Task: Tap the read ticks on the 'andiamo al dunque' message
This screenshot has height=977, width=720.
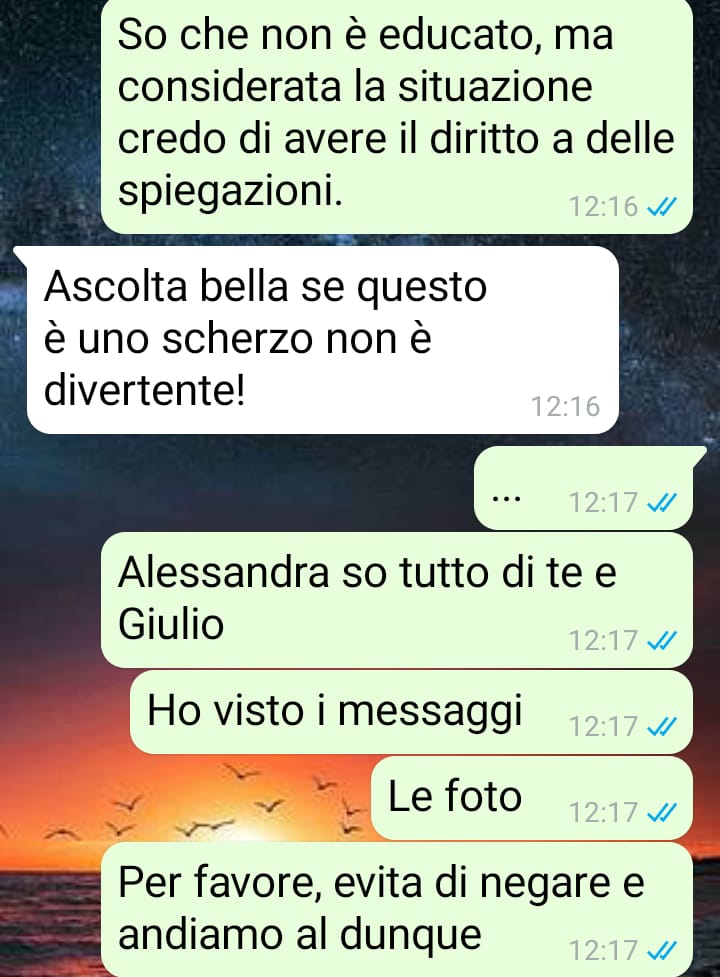Action: pyautogui.click(x=662, y=950)
